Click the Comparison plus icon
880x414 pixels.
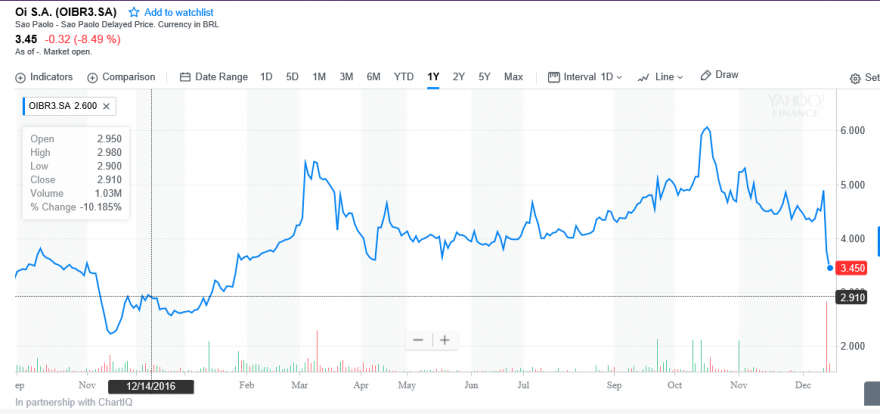(x=93, y=77)
